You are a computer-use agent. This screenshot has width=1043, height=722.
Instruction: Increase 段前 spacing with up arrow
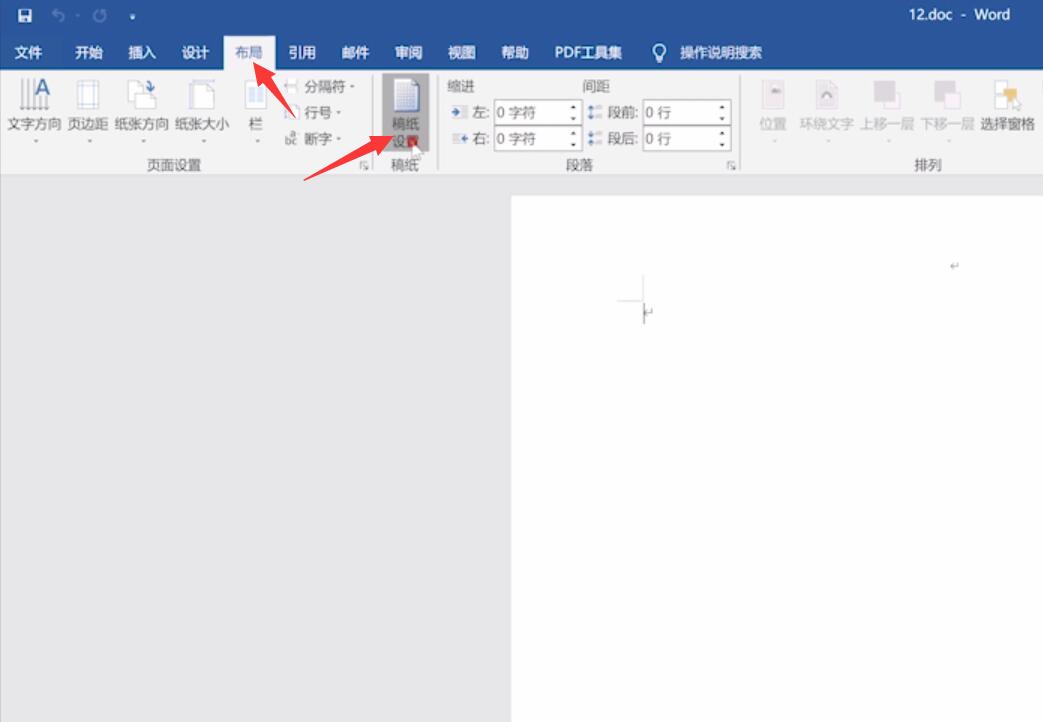(x=722, y=106)
